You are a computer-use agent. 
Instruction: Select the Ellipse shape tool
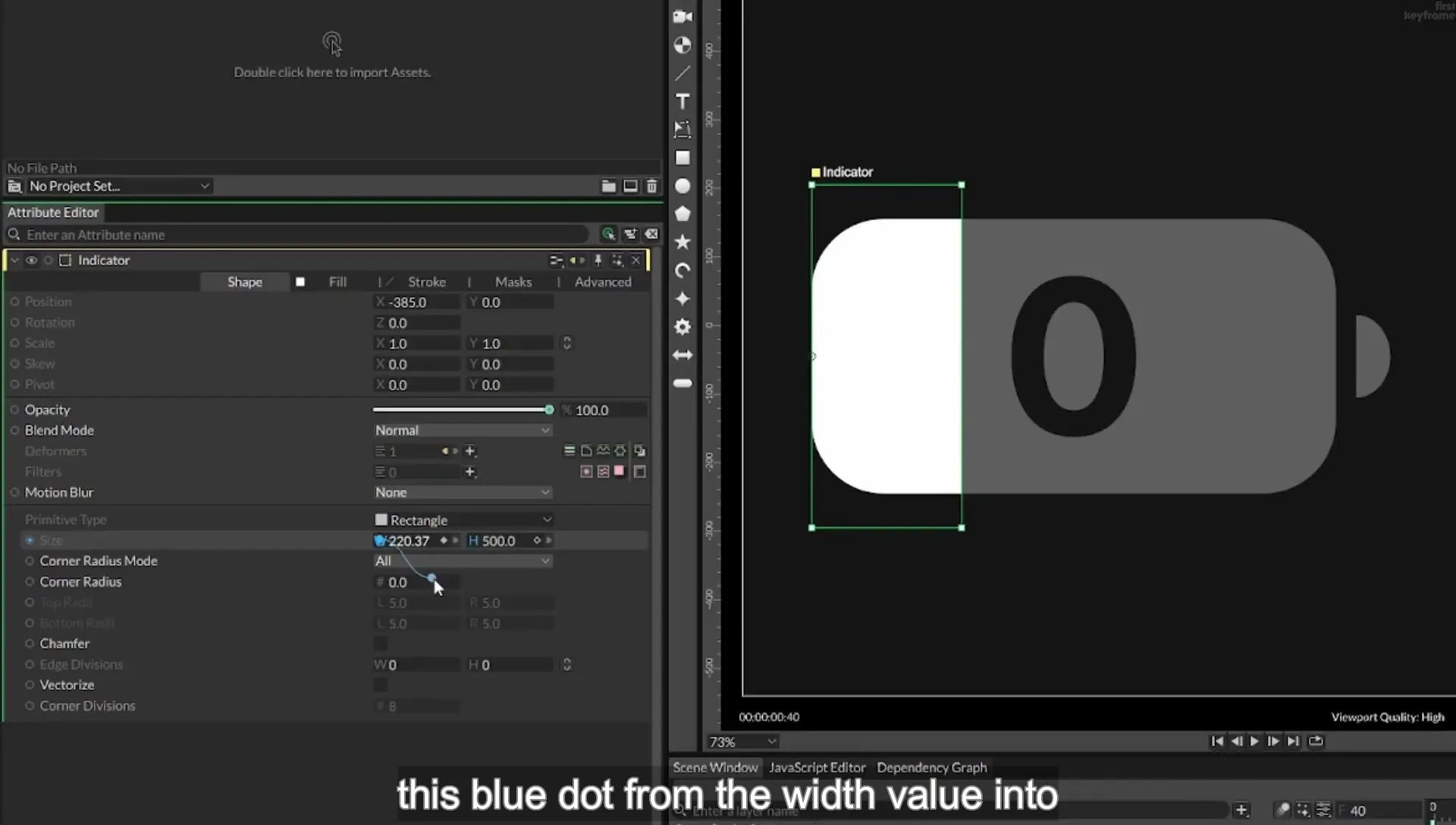click(682, 187)
